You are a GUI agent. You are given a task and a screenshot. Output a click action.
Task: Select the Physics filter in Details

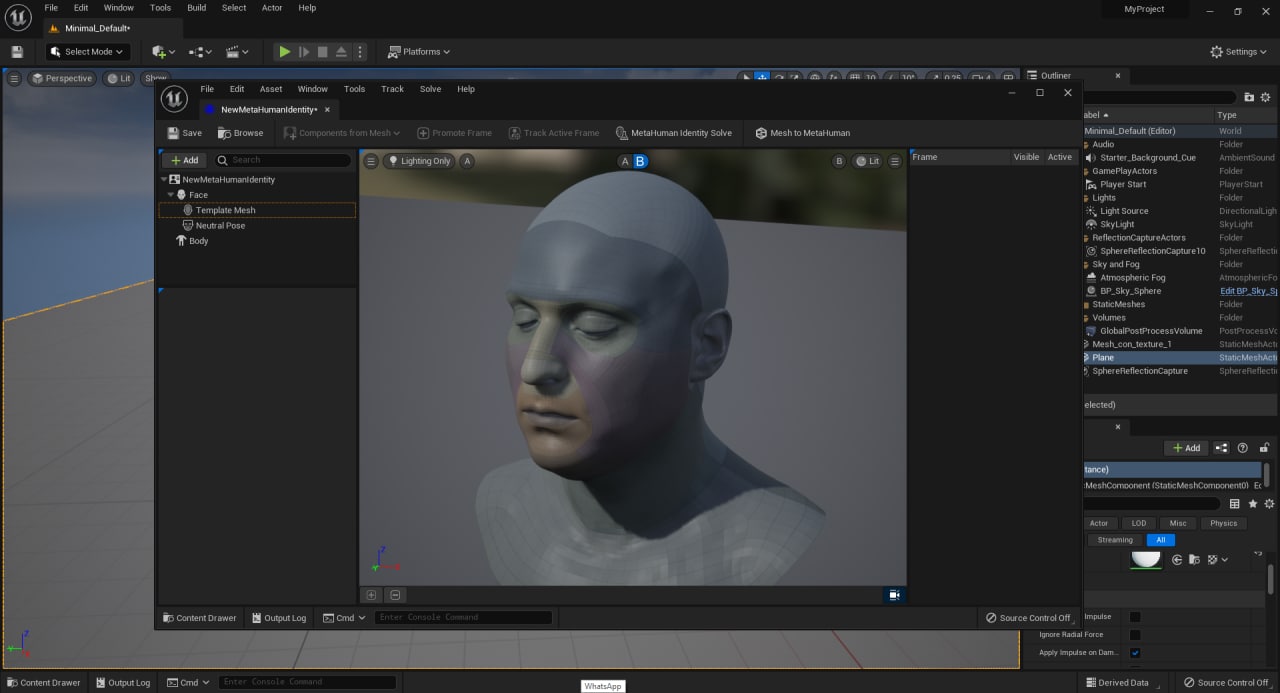pos(1223,523)
